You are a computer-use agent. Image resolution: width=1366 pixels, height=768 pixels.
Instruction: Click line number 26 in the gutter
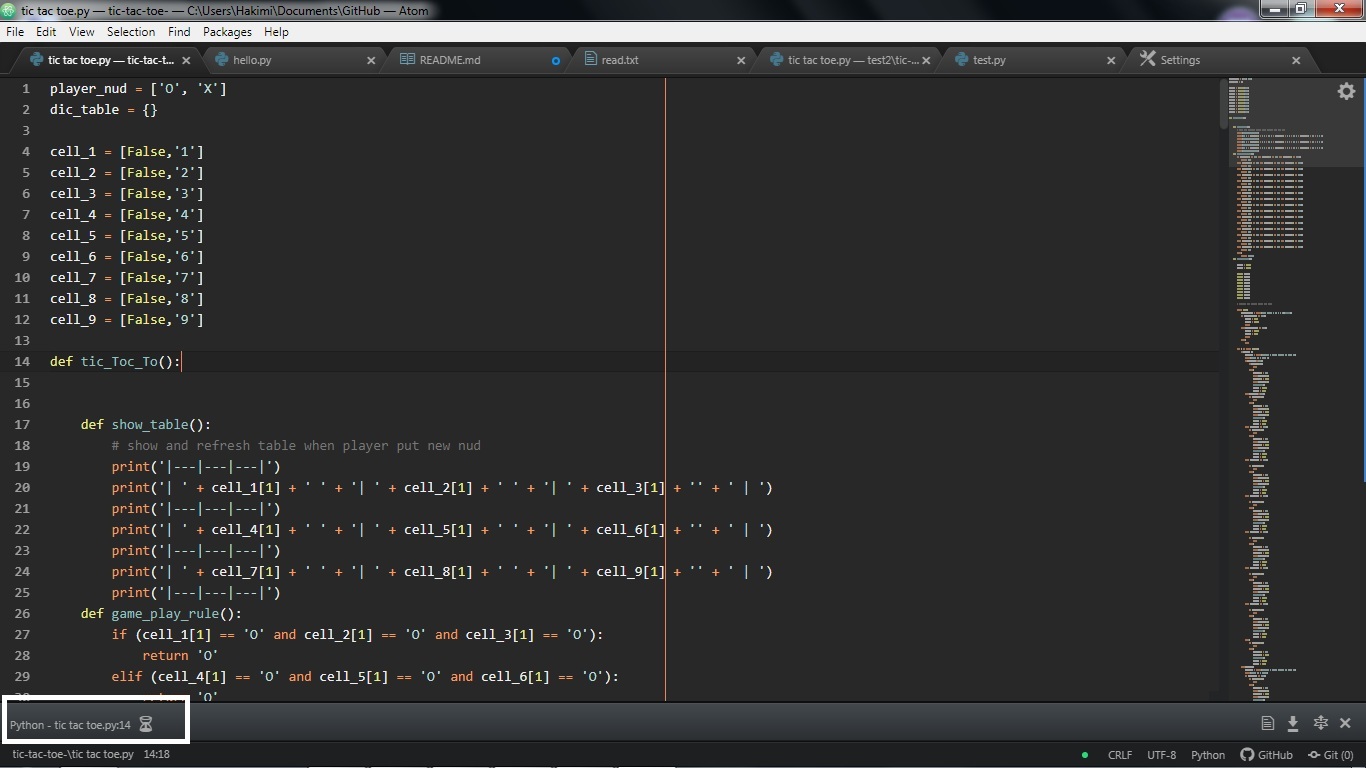click(23, 614)
